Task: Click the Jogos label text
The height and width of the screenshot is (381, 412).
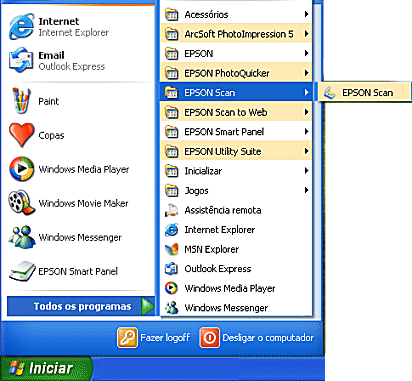Action: pyautogui.click(x=197, y=191)
